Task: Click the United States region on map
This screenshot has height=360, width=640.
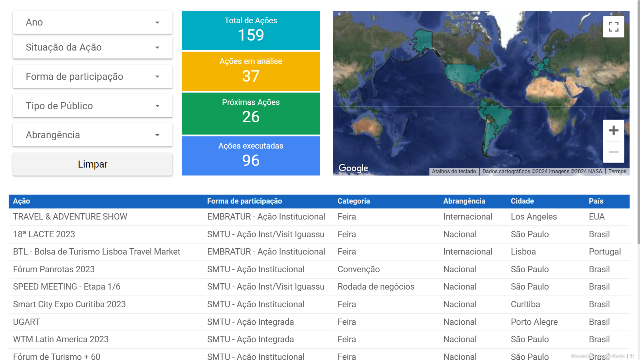Action: tap(465, 74)
